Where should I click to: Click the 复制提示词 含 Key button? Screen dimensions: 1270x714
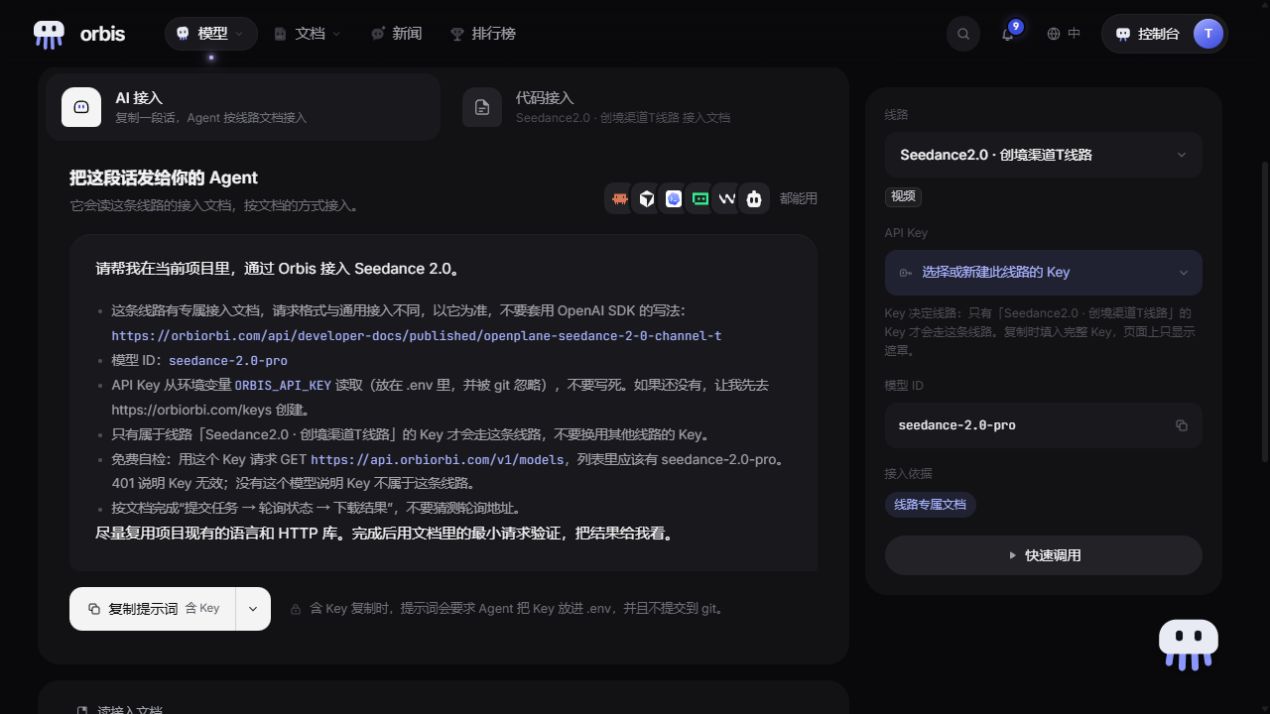(x=153, y=608)
